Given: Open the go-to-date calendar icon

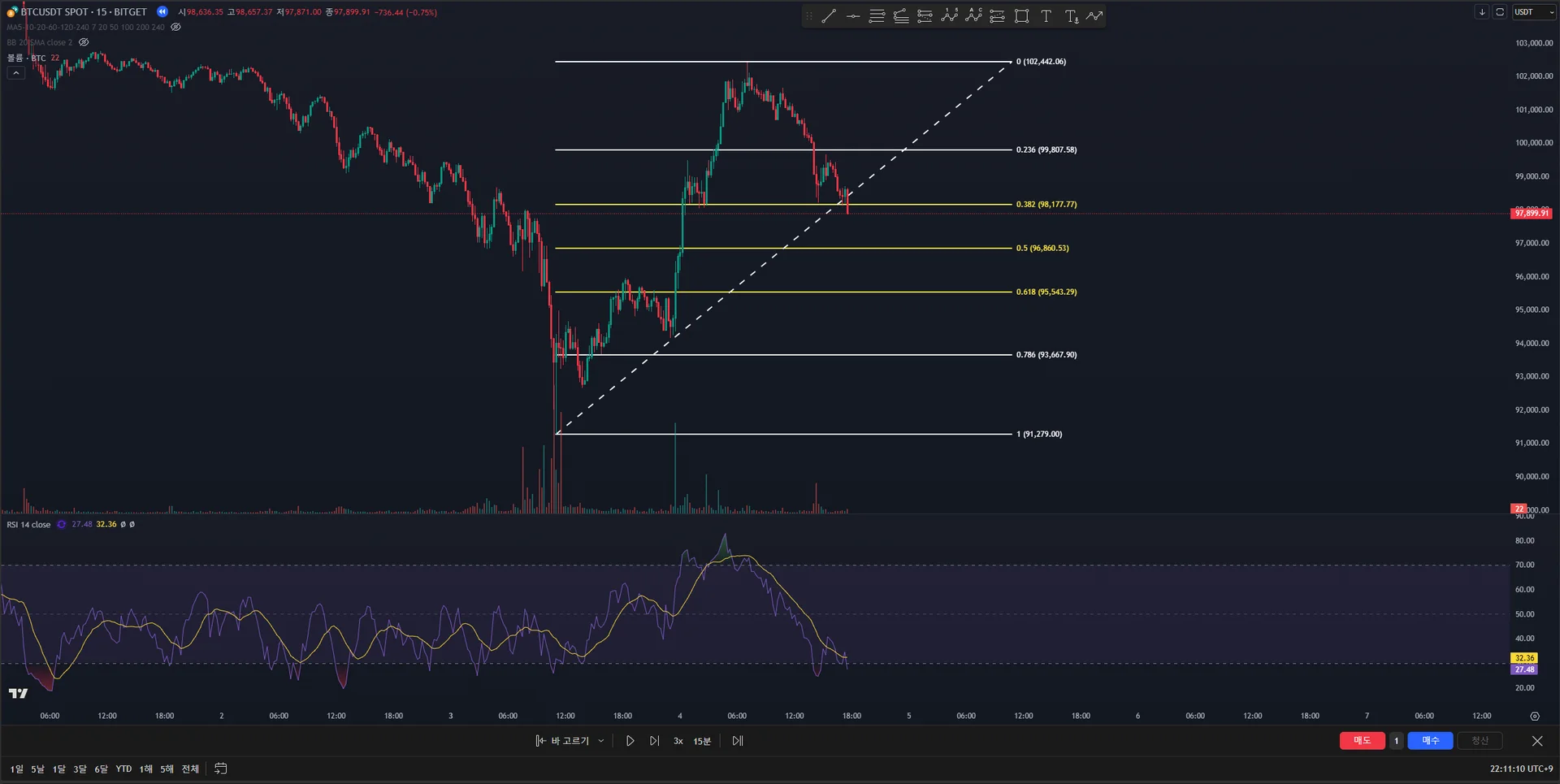Looking at the screenshot, I should coord(220,769).
